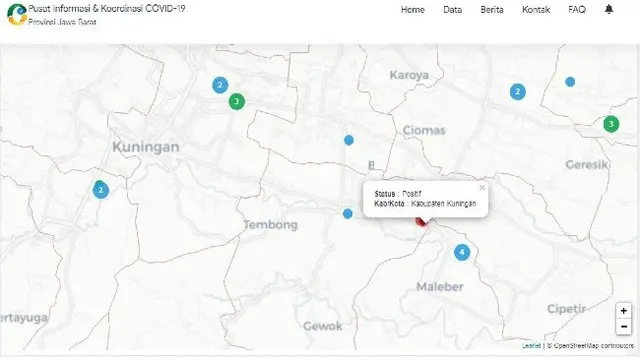Open the notifications bell icon
Image resolution: width=640 pixels, height=360 pixels.
[609, 9]
